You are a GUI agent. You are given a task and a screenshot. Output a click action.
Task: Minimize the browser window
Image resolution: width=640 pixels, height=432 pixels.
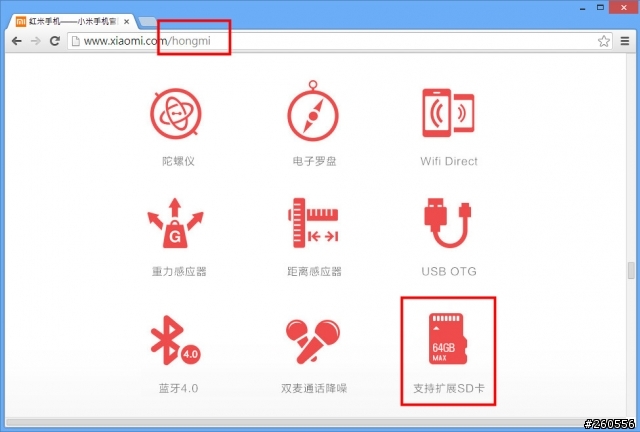(x=582, y=8)
